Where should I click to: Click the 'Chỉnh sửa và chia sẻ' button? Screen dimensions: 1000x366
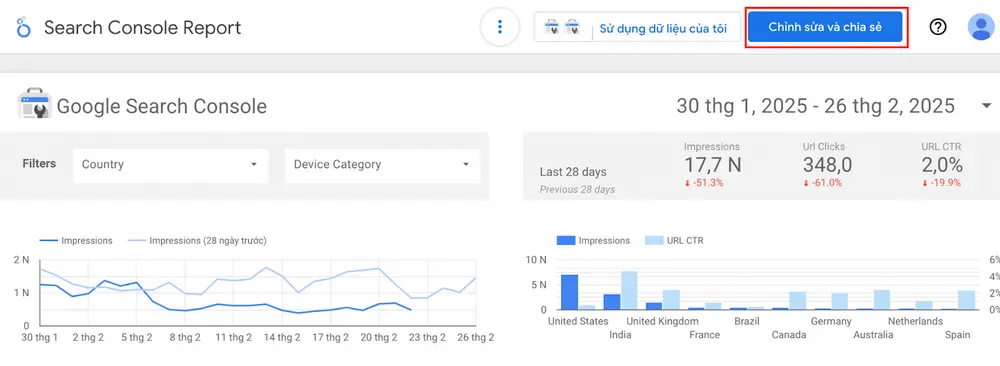825,27
